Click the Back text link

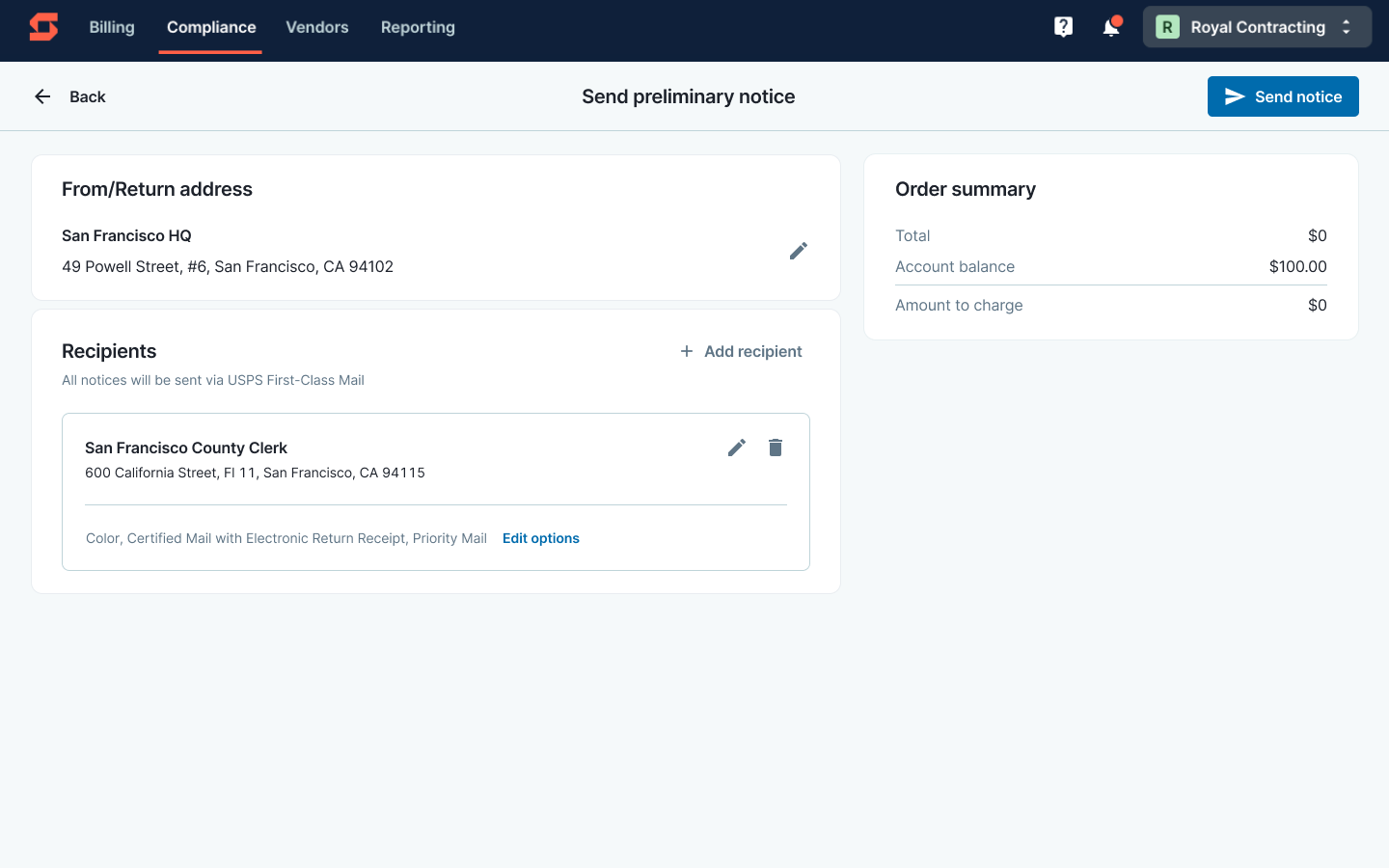[88, 96]
